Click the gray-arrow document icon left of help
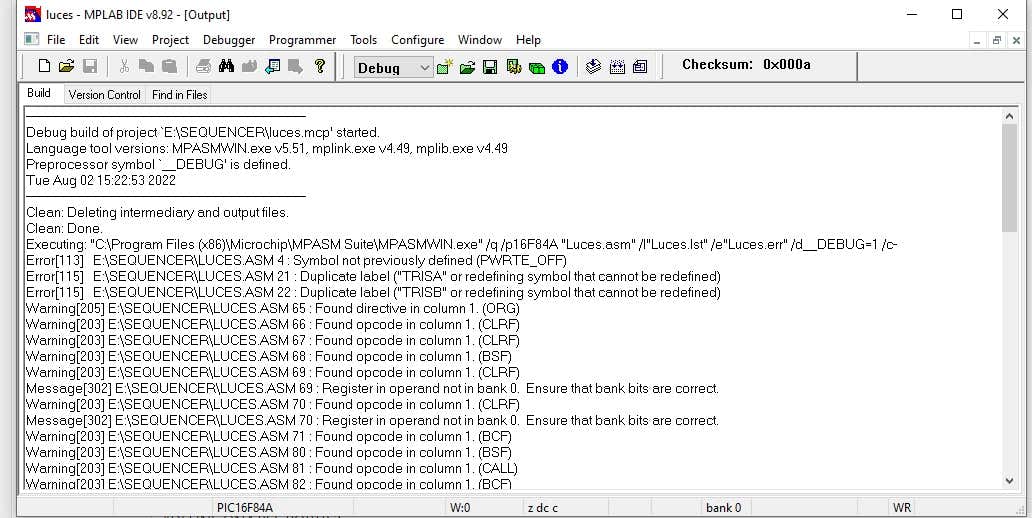 (x=296, y=66)
